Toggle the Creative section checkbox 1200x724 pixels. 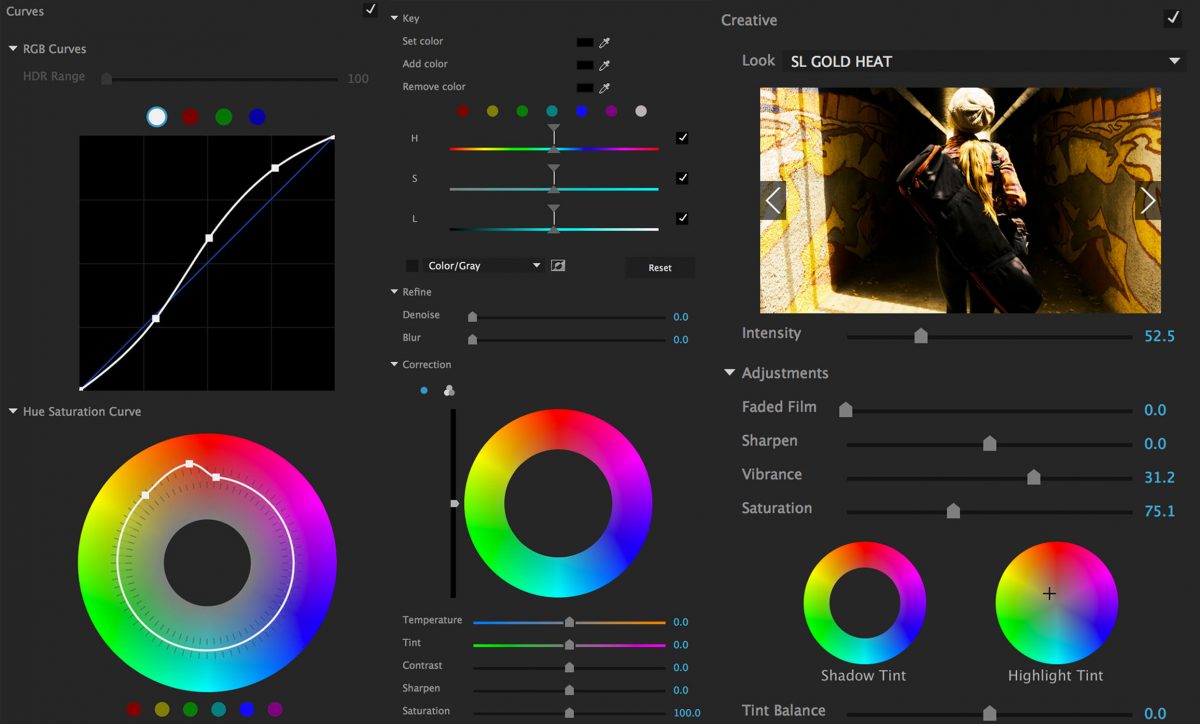[1172, 18]
